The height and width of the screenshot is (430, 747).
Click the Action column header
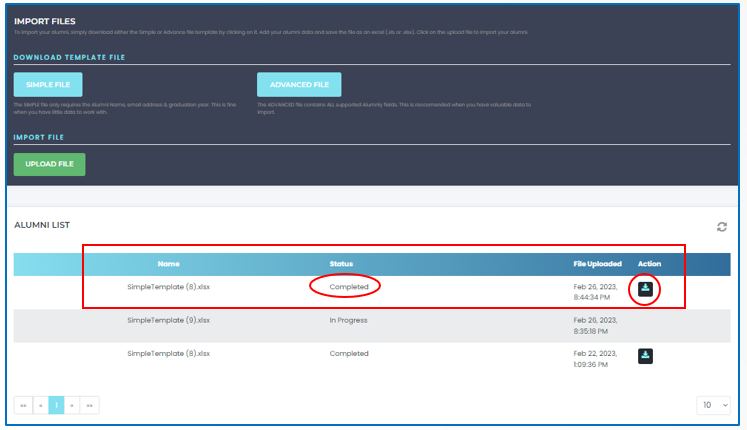(x=649, y=264)
